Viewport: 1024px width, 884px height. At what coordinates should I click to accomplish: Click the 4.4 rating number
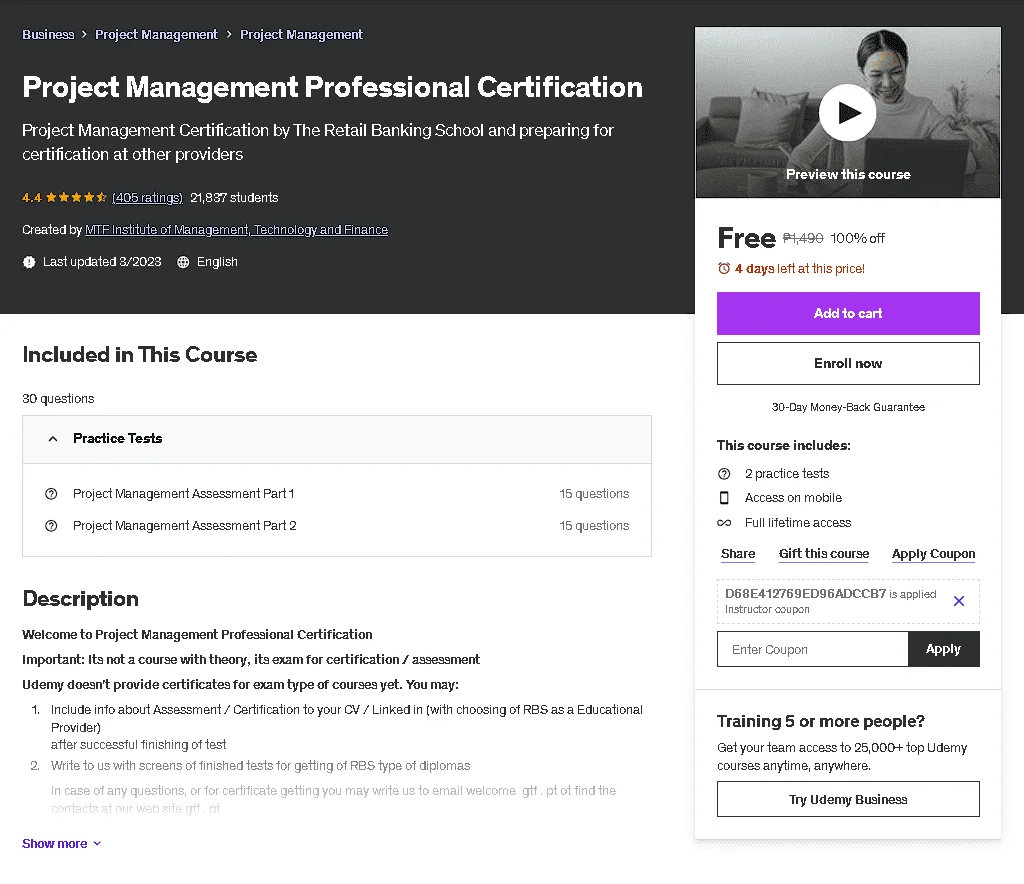click(x=31, y=198)
